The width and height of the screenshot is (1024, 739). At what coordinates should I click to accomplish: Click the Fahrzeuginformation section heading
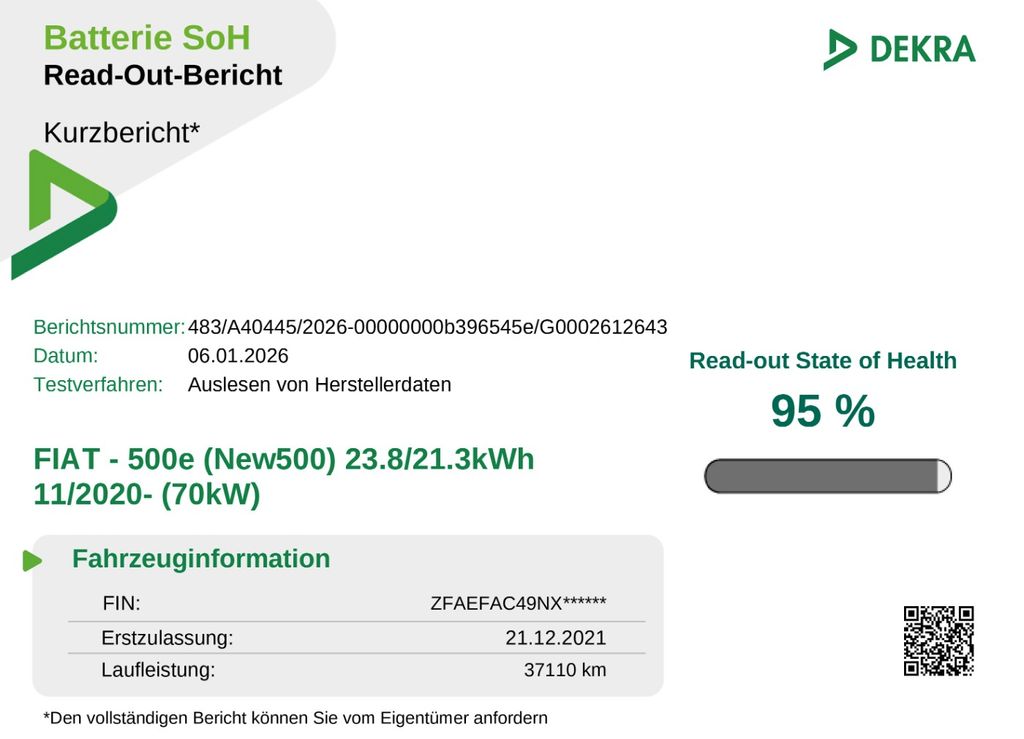[x=200, y=558]
